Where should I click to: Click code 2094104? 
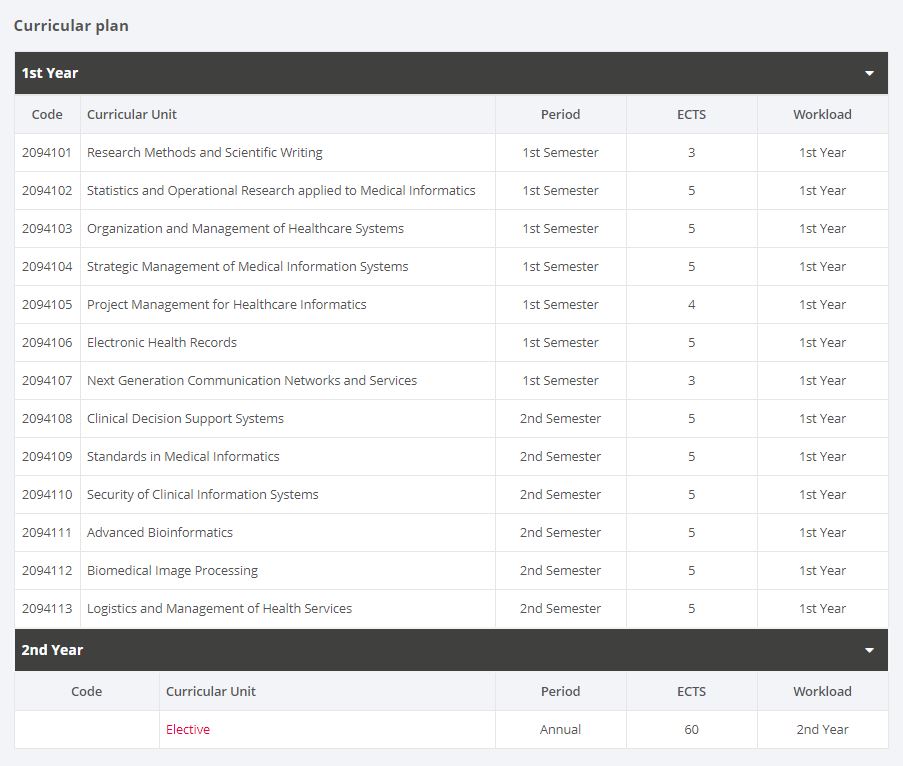(x=47, y=267)
